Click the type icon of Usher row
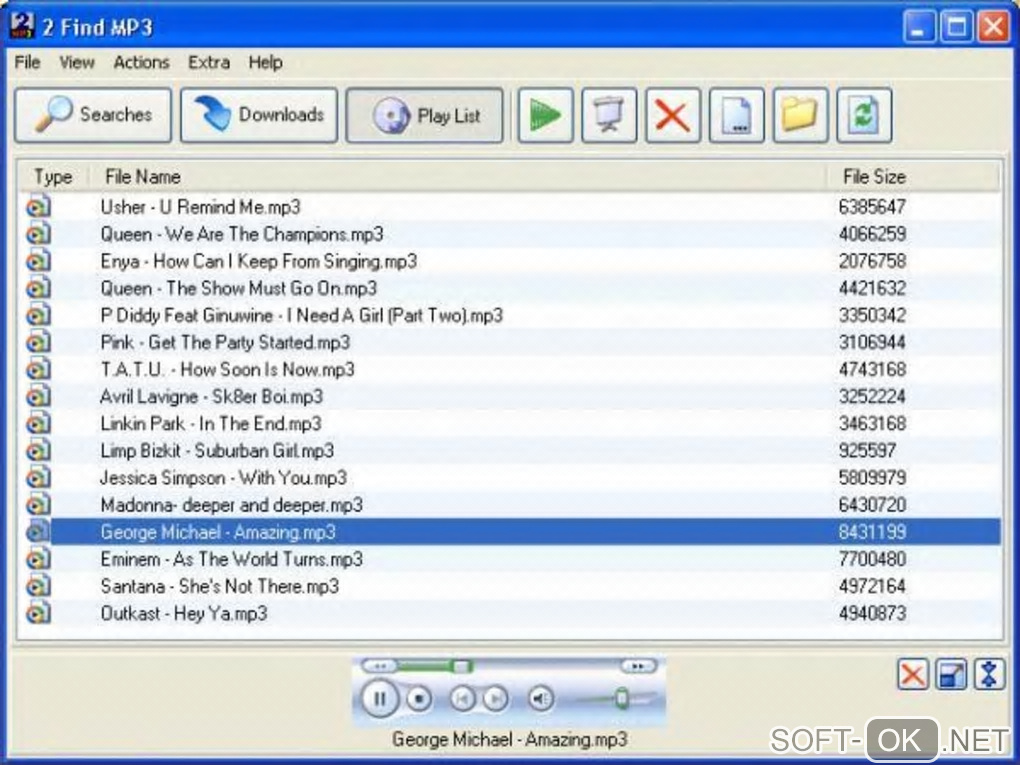1020x765 pixels. [38, 207]
